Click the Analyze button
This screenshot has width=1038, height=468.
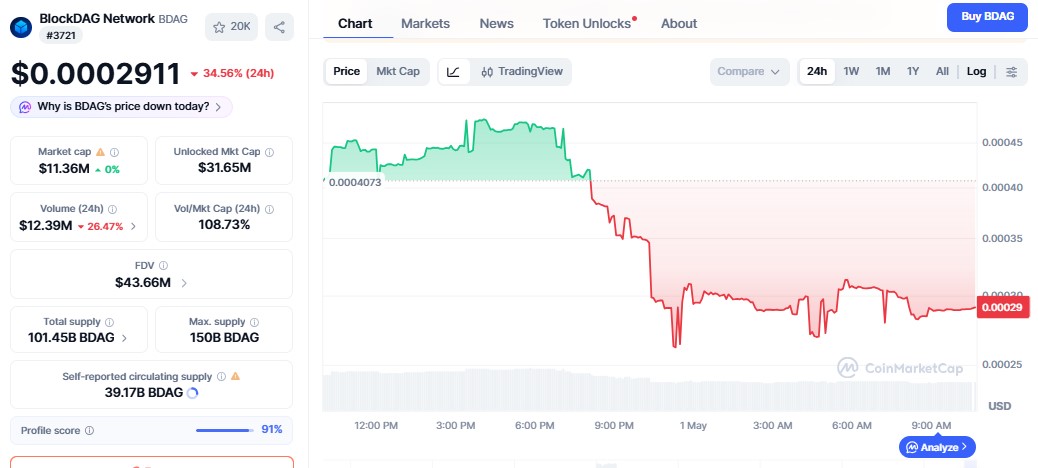[937, 447]
